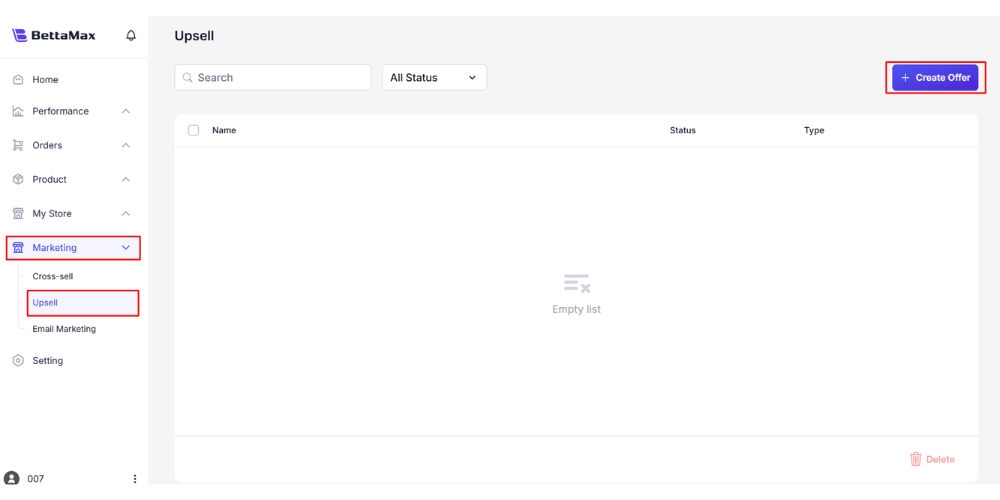Open notifications bell icon

(x=131, y=35)
